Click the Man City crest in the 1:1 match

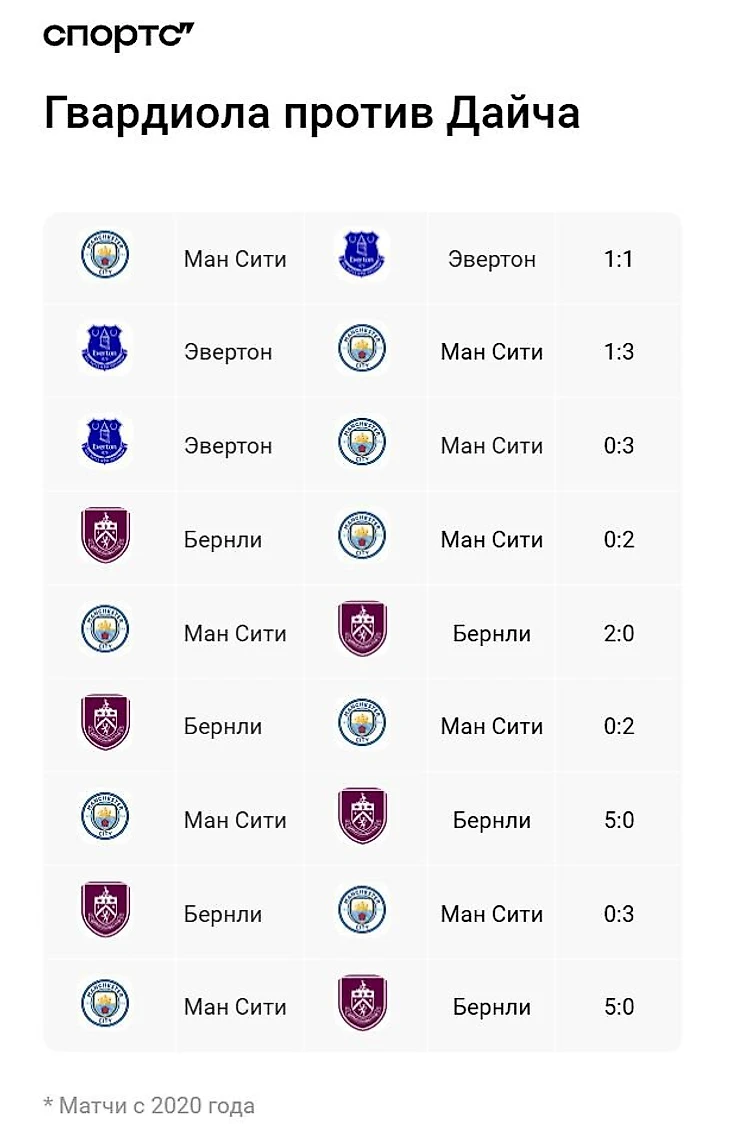[x=105, y=256]
